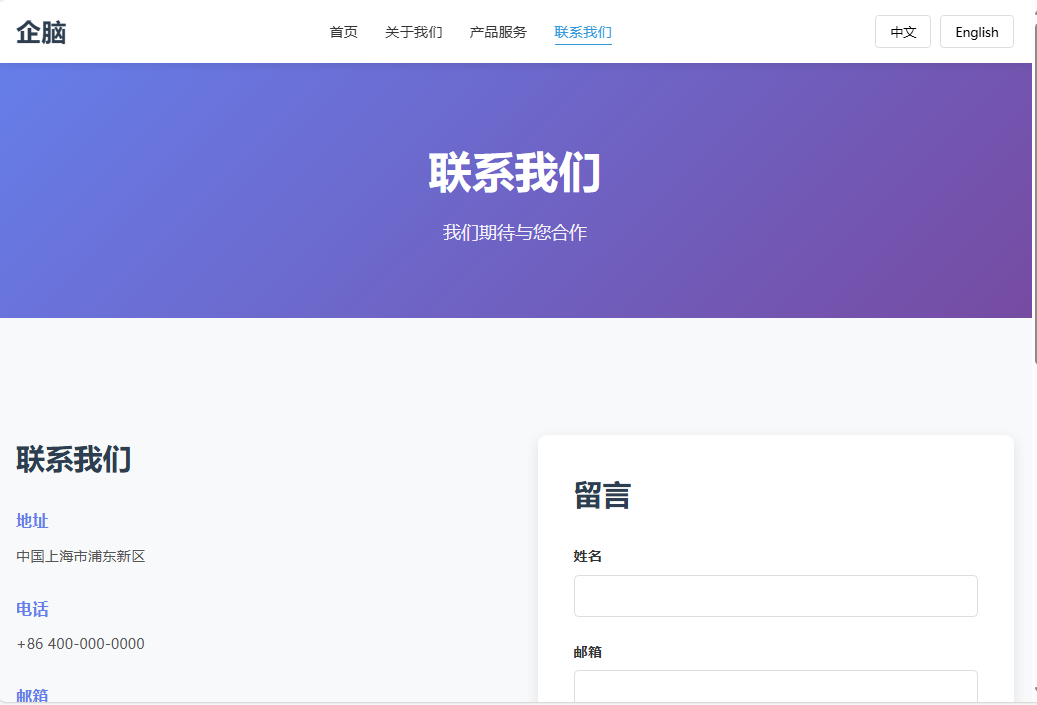Select the address text 中国上海市浦东新区
The image size is (1037, 705).
pyautogui.click(x=81, y=556)
